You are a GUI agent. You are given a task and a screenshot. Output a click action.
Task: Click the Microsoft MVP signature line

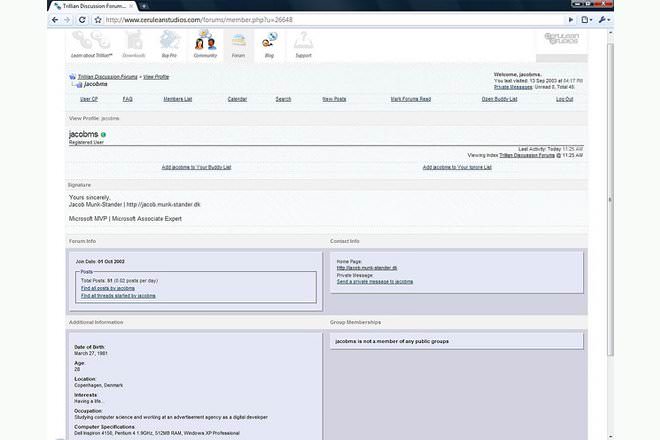[x=125, y=219]
